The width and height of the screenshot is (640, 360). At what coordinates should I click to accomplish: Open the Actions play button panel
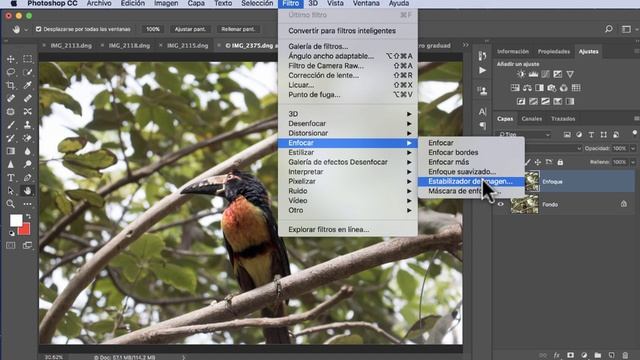(x=482, y=70)
